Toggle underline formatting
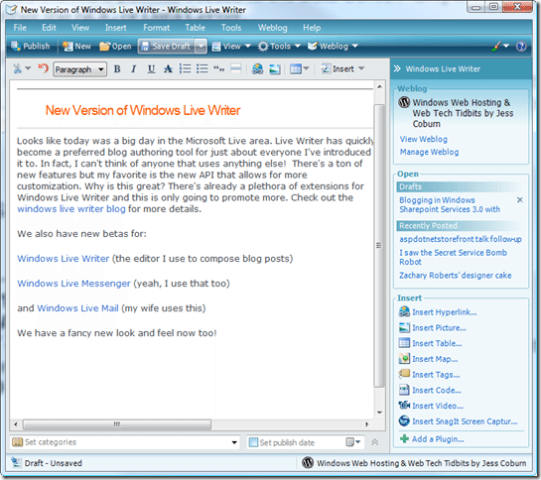 pos(151,69)
